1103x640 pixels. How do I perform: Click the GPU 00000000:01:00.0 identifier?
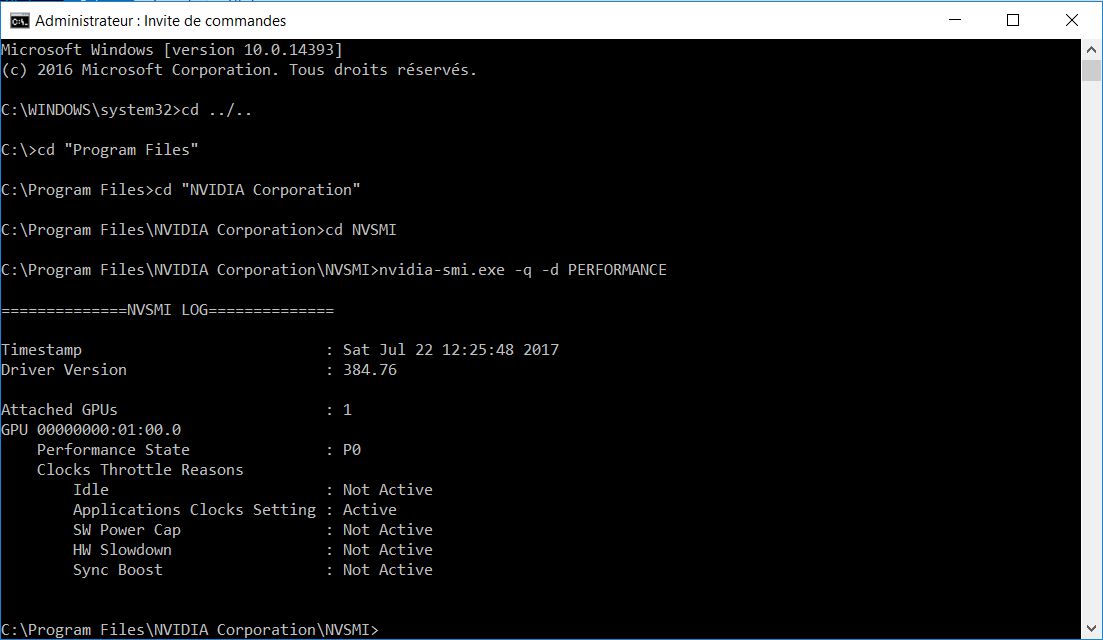pyautogui.click(x=91, y=430)
